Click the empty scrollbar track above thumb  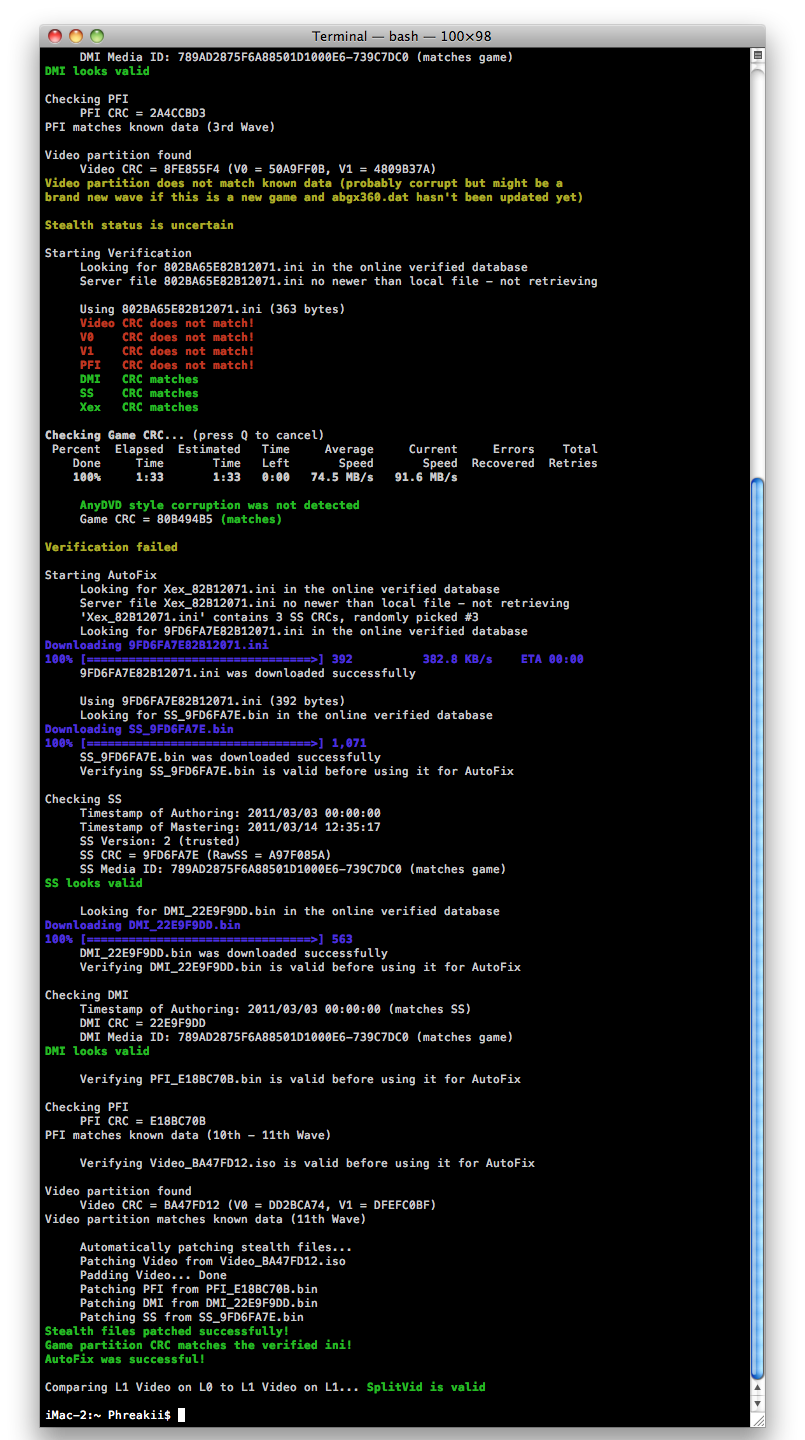(757, 270)
